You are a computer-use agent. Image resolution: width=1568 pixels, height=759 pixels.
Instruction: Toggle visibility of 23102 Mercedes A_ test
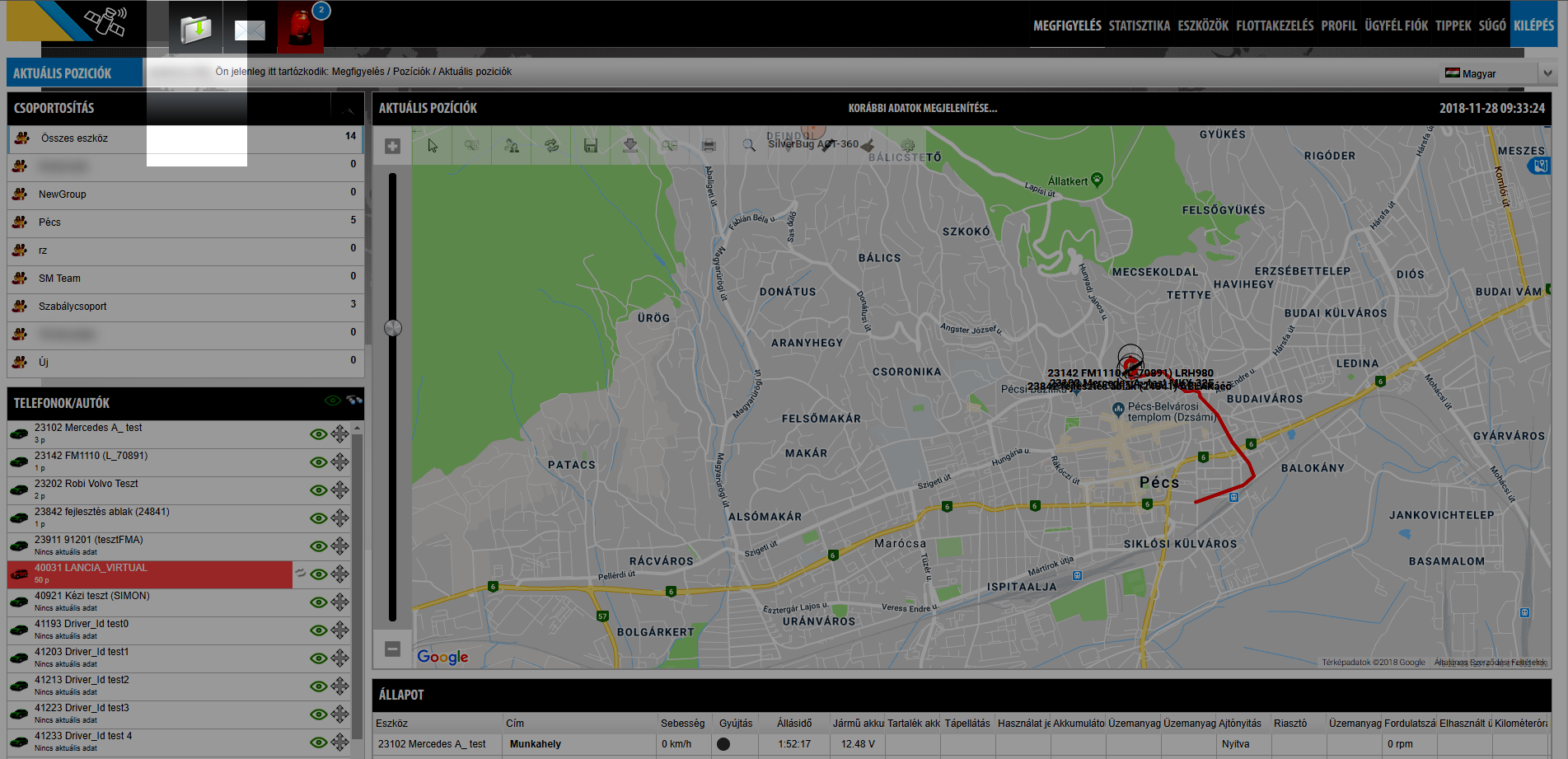tap(318, 434)
